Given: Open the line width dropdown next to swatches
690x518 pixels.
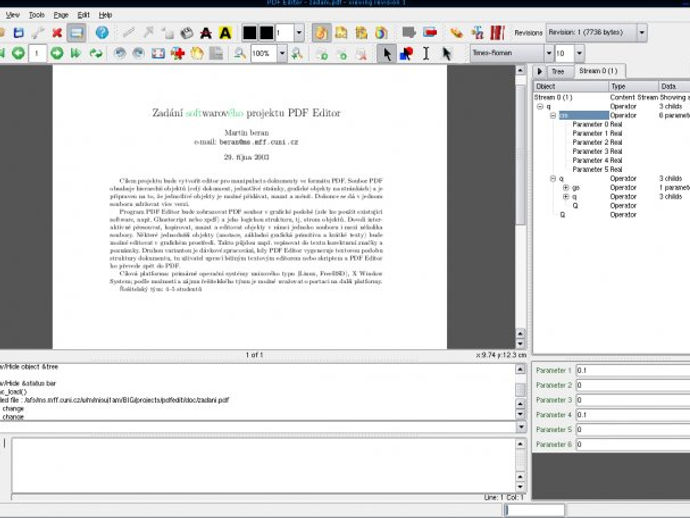Looking at the screenshot, I should tap(299, 33).
